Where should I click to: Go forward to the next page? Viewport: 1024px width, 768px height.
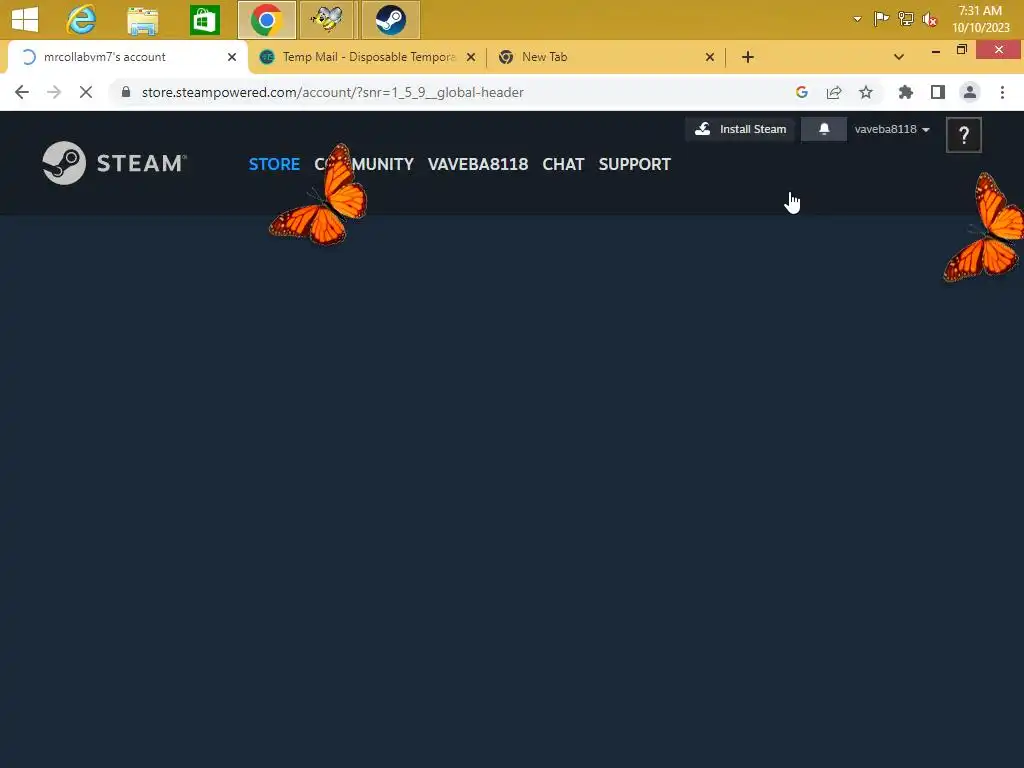(x=54, y=92)
